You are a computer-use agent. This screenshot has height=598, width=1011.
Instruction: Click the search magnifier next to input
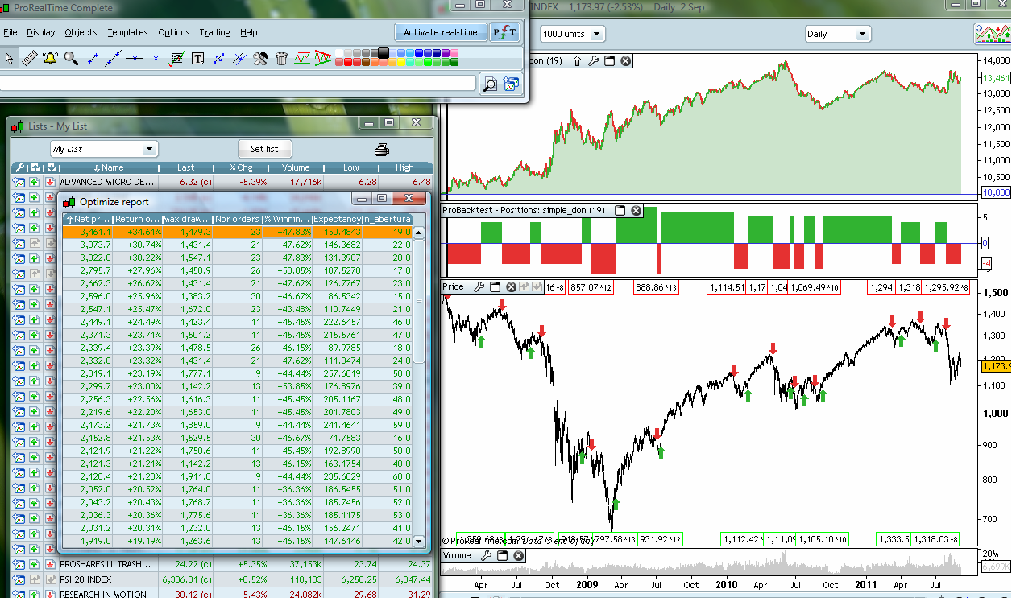click(490, 84)
